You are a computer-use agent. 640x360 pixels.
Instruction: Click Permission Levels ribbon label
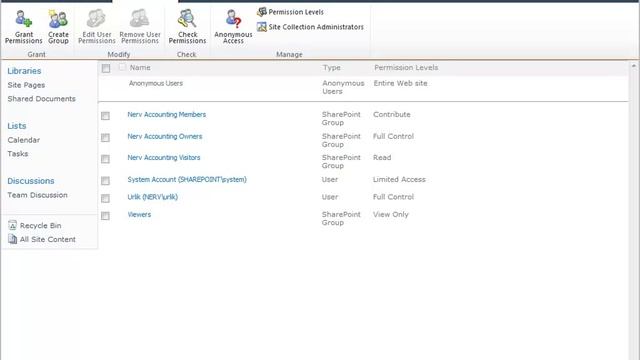296,12
